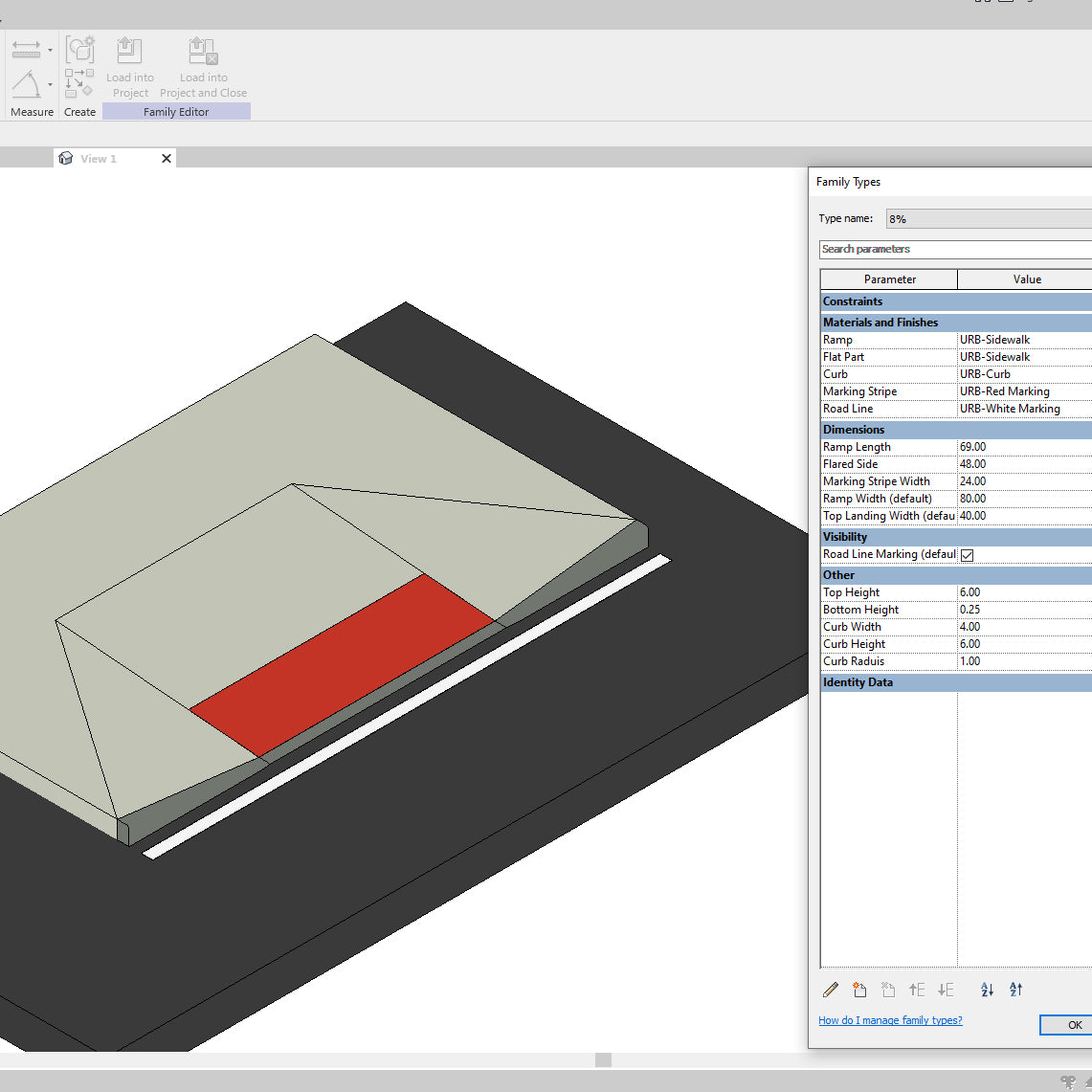This screenshot has height=1092, width=1092.
Task: Sort parameters in descending order
Action: 1015,990
